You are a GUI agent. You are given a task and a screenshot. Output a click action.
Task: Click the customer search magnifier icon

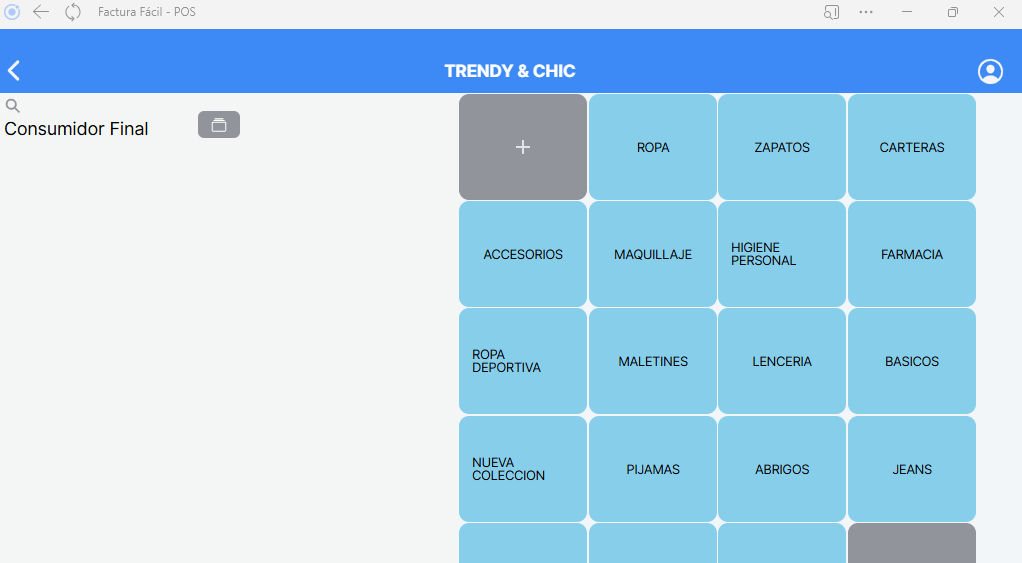[13, 106]
